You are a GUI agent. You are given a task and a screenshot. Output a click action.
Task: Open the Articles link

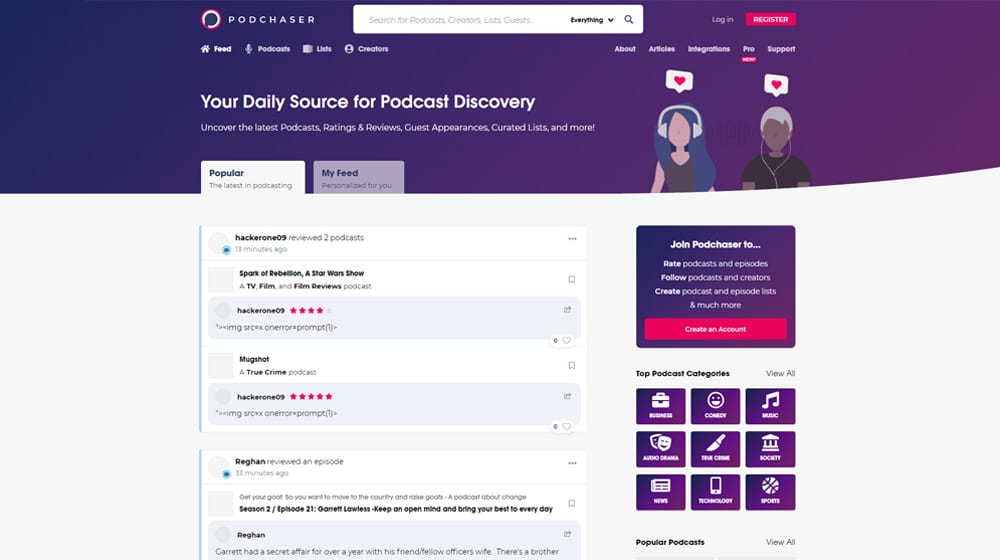662,48
